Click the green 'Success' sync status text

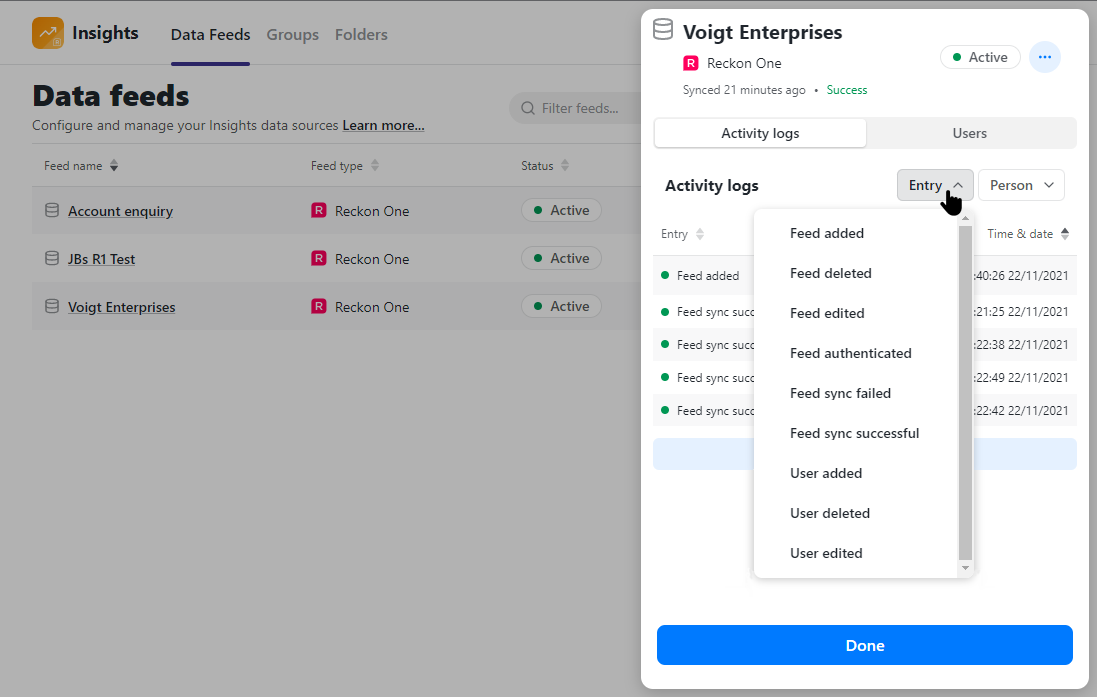pos(847,90)
